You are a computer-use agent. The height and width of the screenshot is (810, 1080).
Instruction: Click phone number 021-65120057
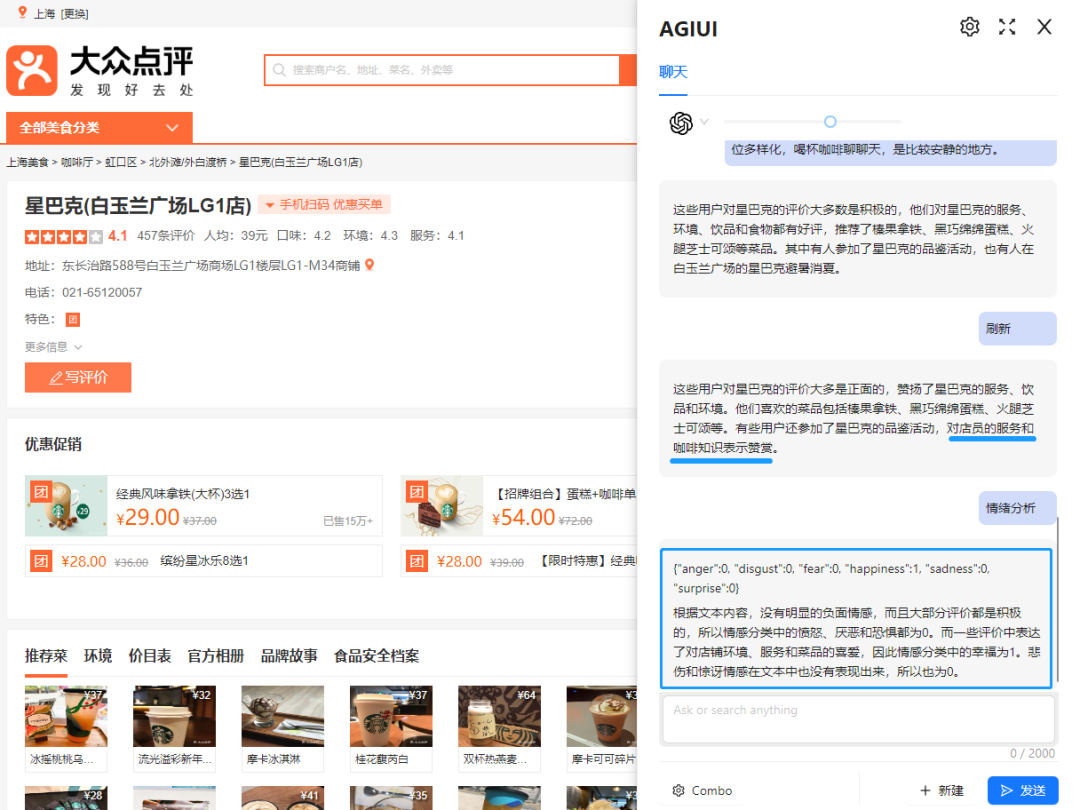[x=102, y=293]
